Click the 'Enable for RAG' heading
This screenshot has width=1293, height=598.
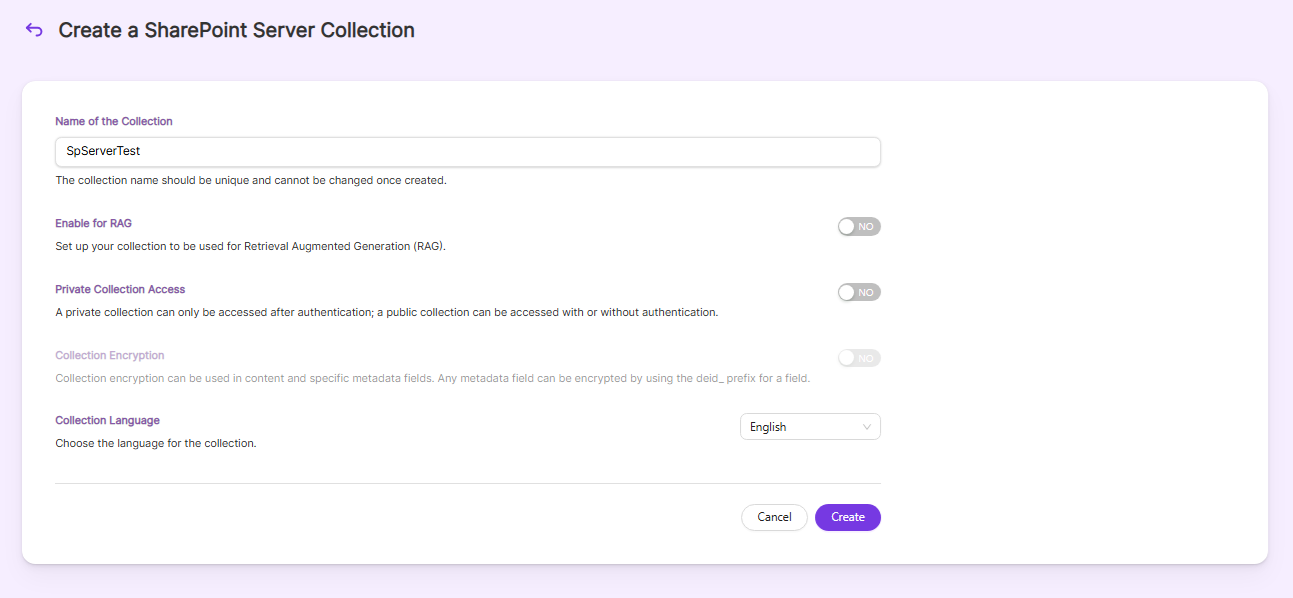[93, 223]
